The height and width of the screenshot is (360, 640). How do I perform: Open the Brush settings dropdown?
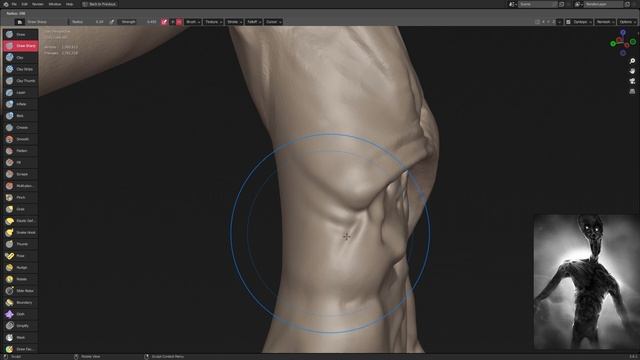click(x=193, y=22)
